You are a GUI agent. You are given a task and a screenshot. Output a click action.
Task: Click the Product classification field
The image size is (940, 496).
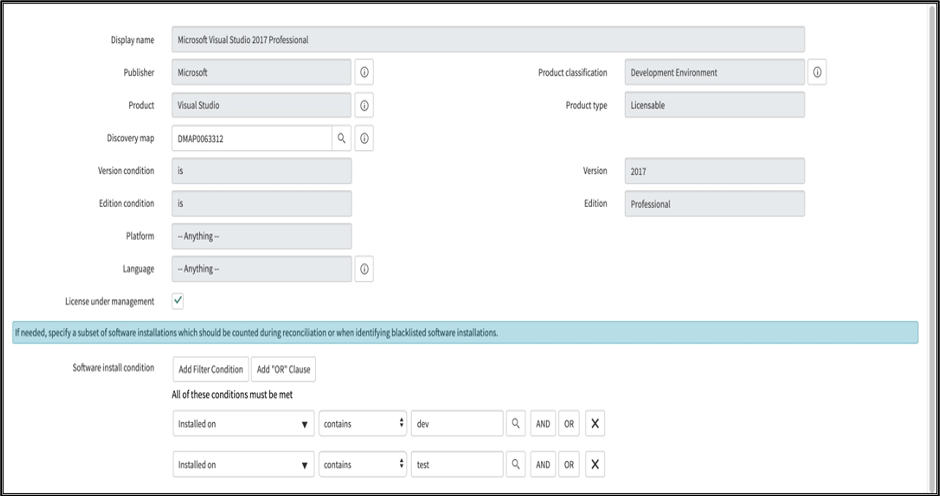(715, 73)
